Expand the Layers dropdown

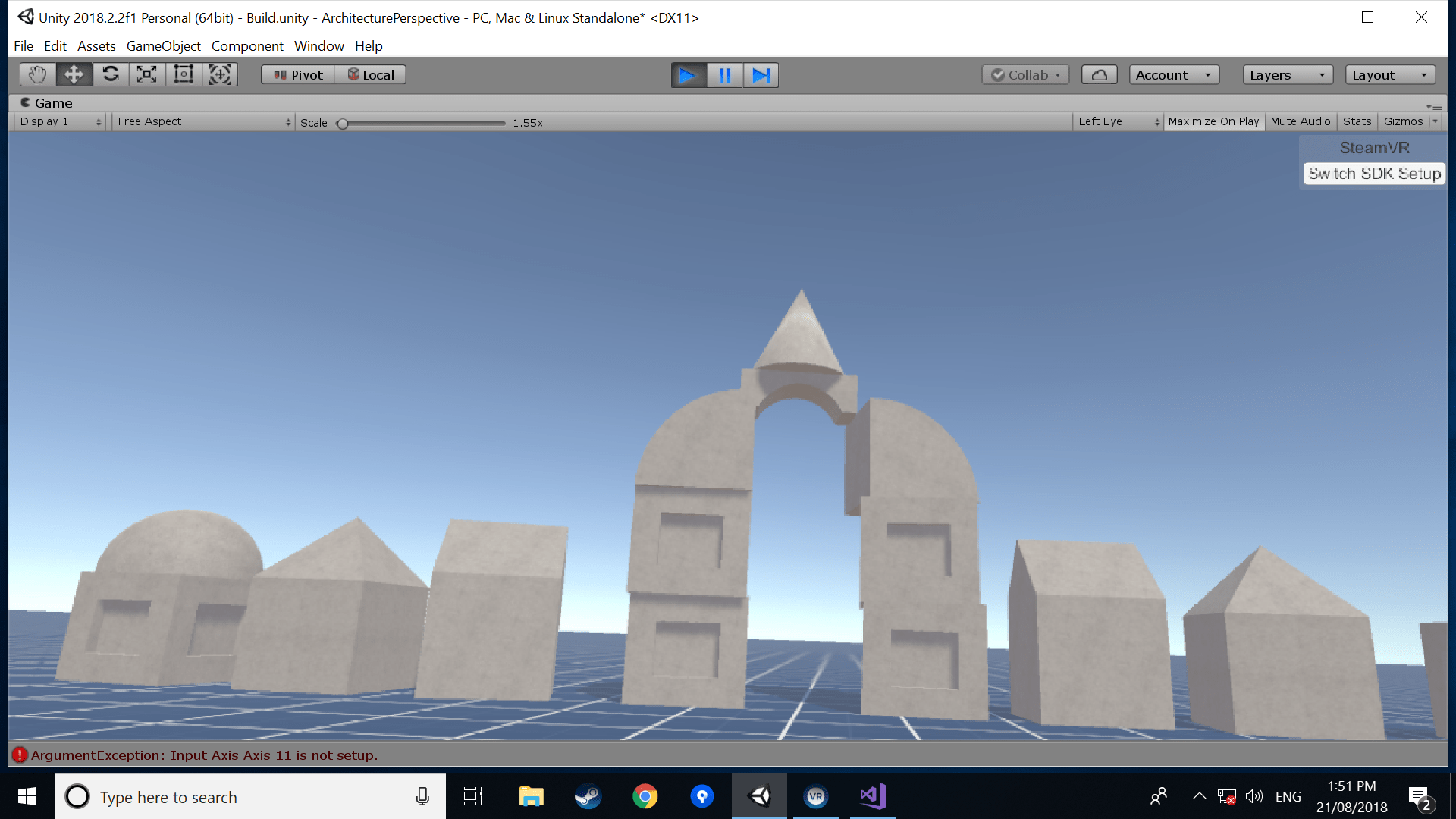1287,75
